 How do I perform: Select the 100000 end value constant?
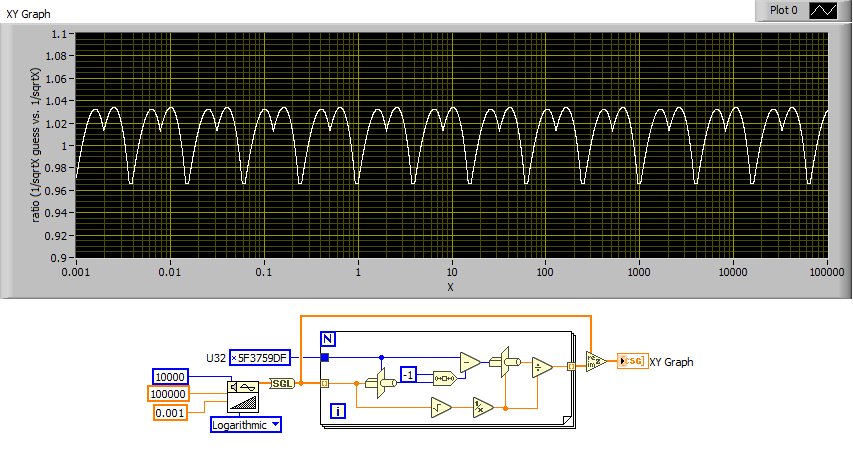[168, 394]
